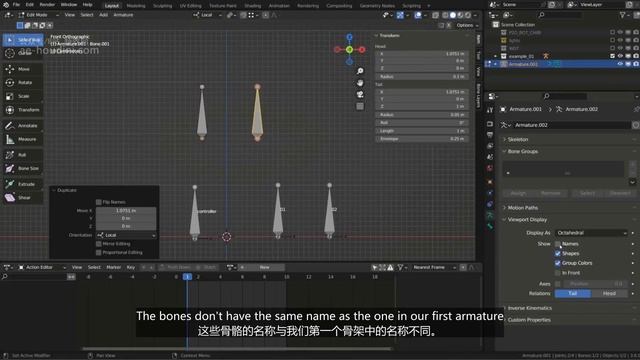Expand the Motion Paths panel

pyautogui.click(x=522, y=208)
